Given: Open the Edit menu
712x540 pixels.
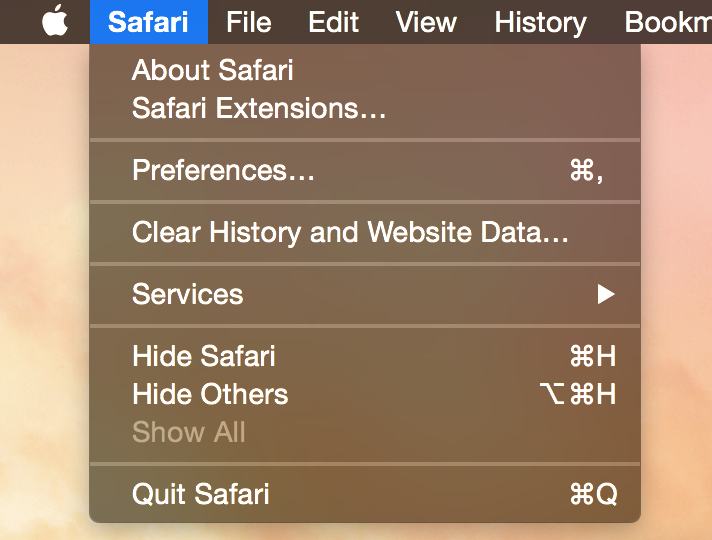Looking at the screenshot, I should tap(334, 22).
